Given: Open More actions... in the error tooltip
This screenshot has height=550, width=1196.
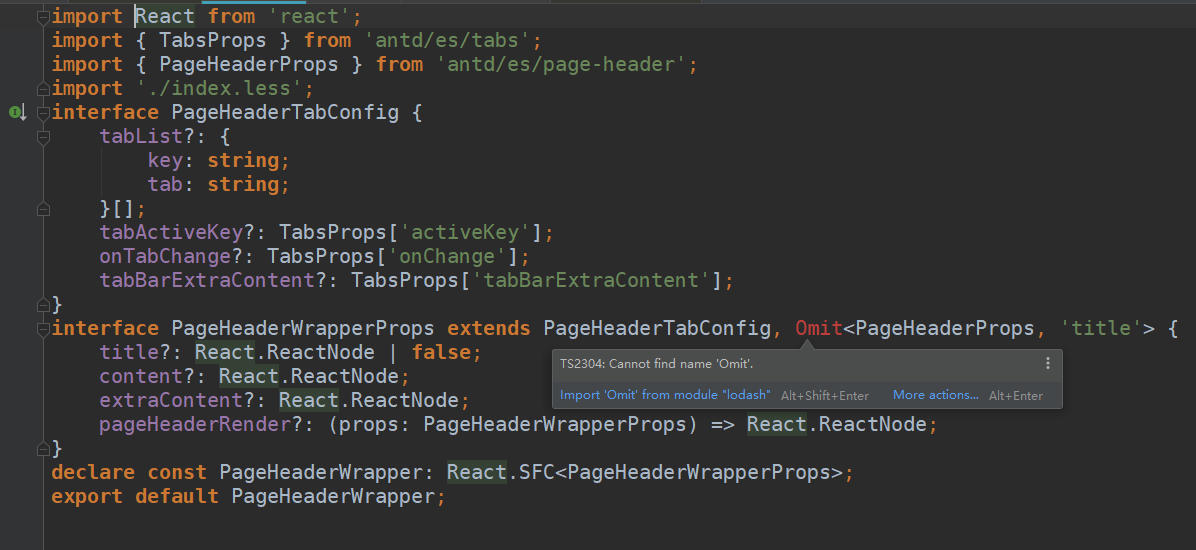Looking at the screenshot, I should point(936,395).
